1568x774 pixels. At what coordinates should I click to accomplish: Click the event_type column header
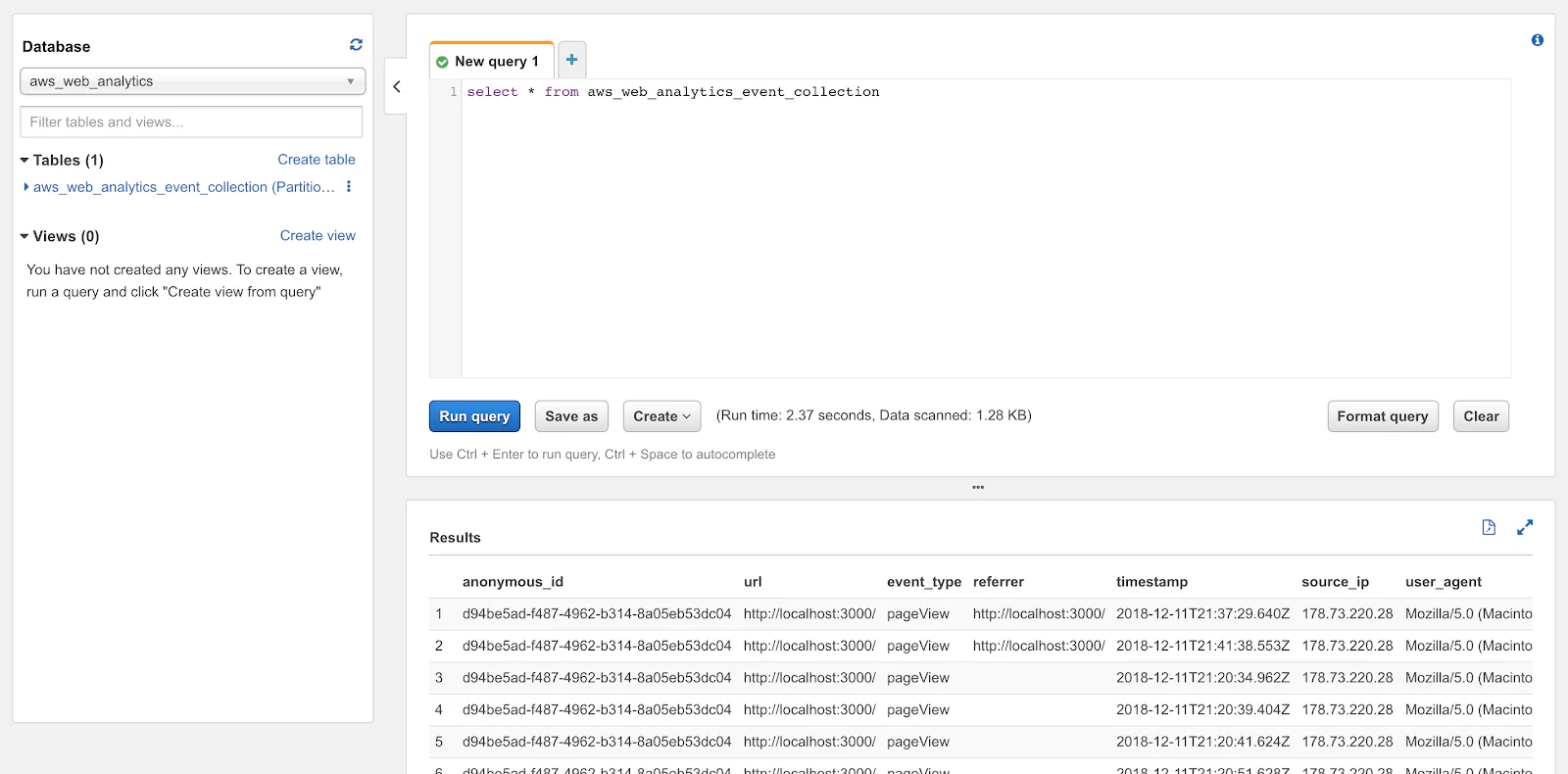924,582
